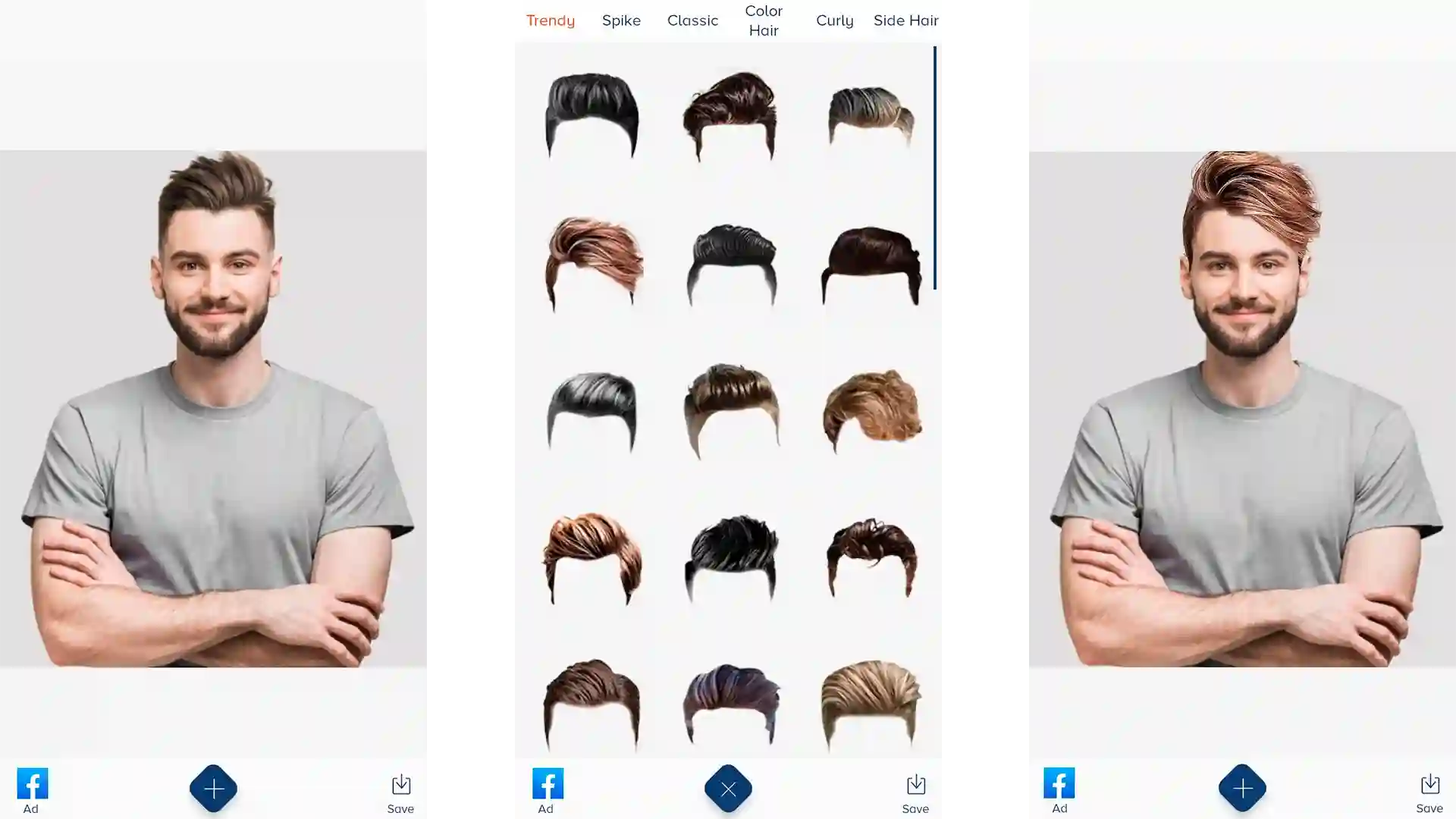The height and width of the screenshot is (819, 1456).
Task: Click the Trendy tab to filter styles
Action: coord(550,20)
